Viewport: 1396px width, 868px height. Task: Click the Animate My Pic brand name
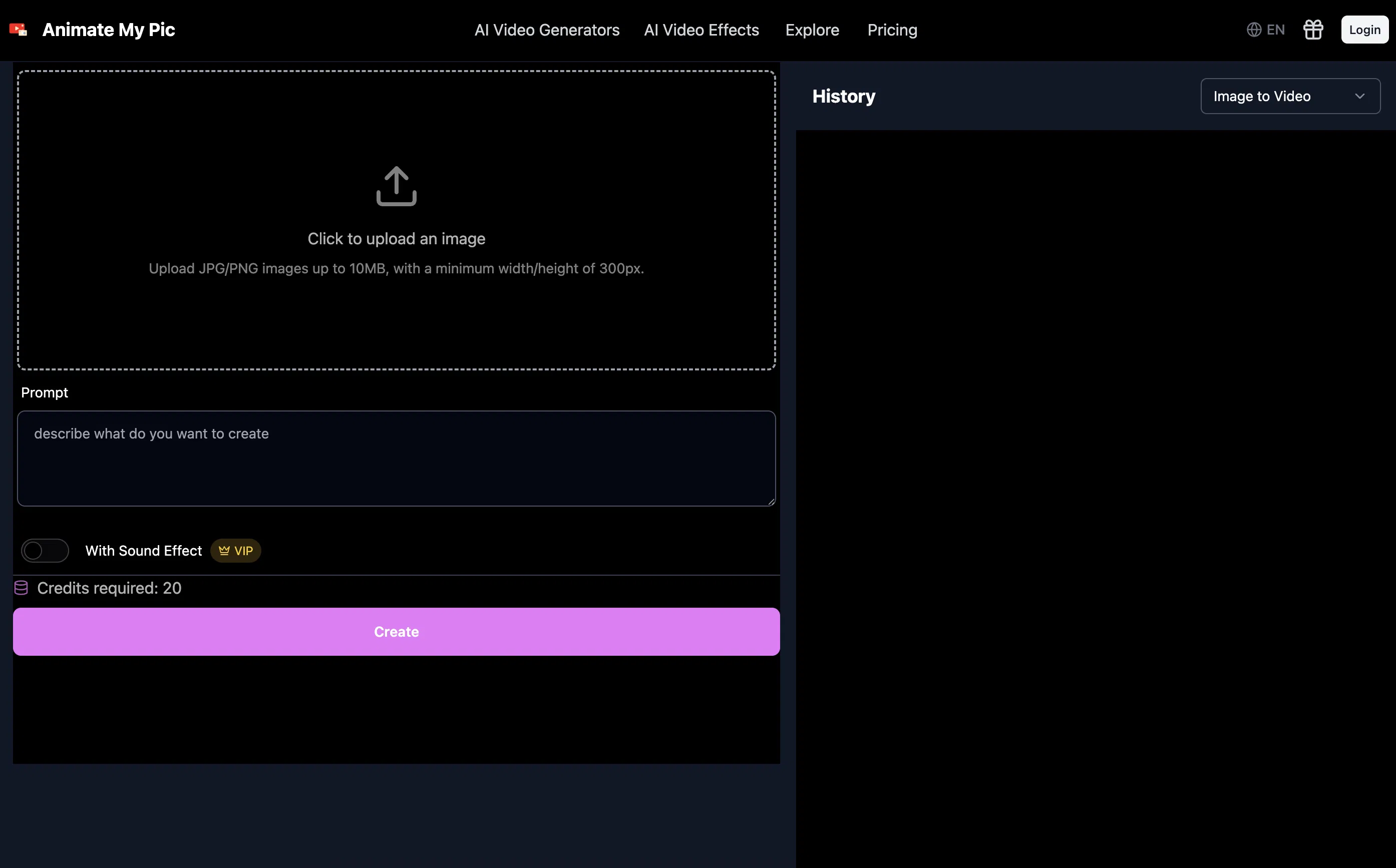point(108,29)
